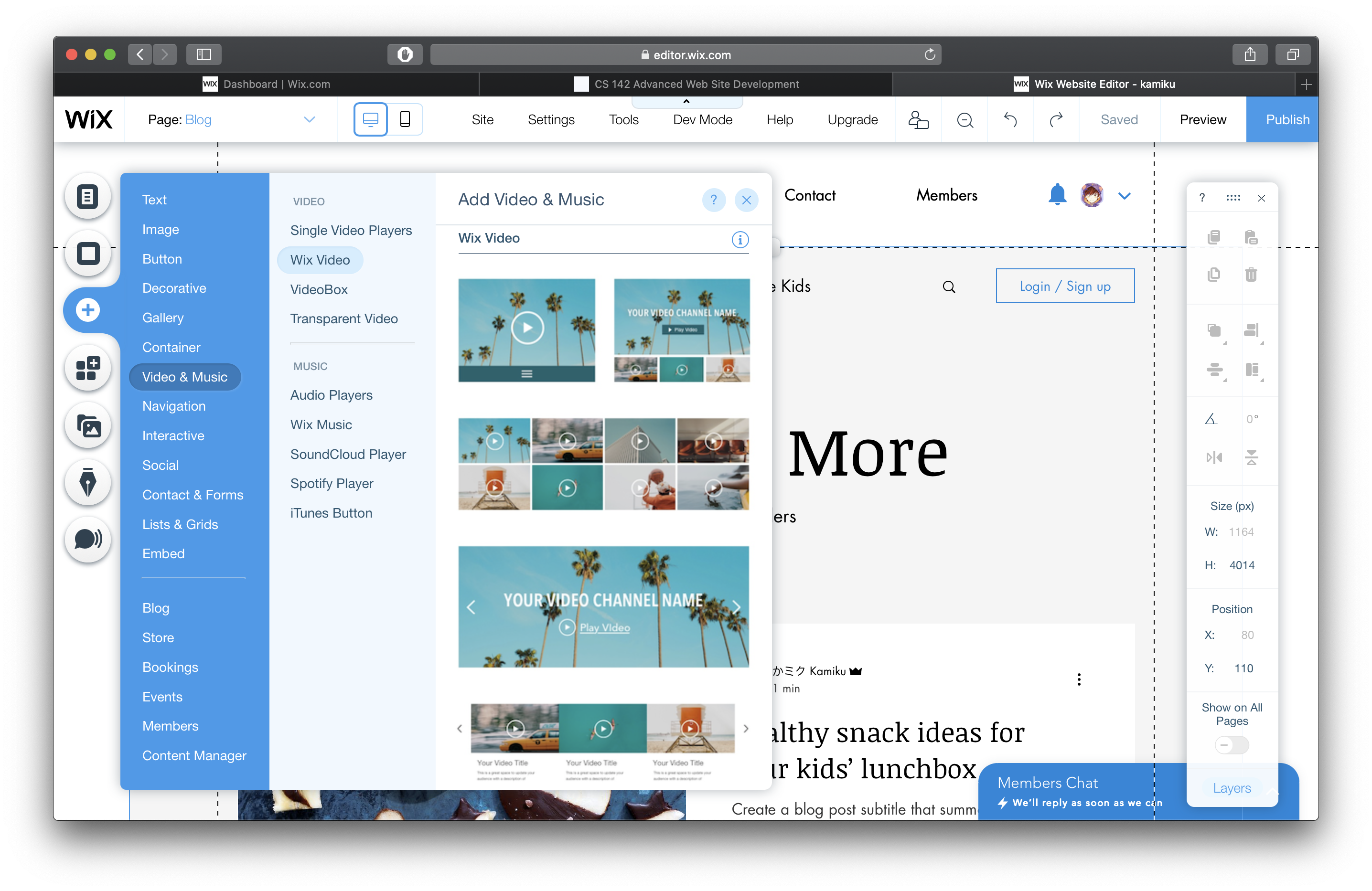The image size is (1372, 891).
Task: Click the Add elements plus icon
Action: pos(87,310)
